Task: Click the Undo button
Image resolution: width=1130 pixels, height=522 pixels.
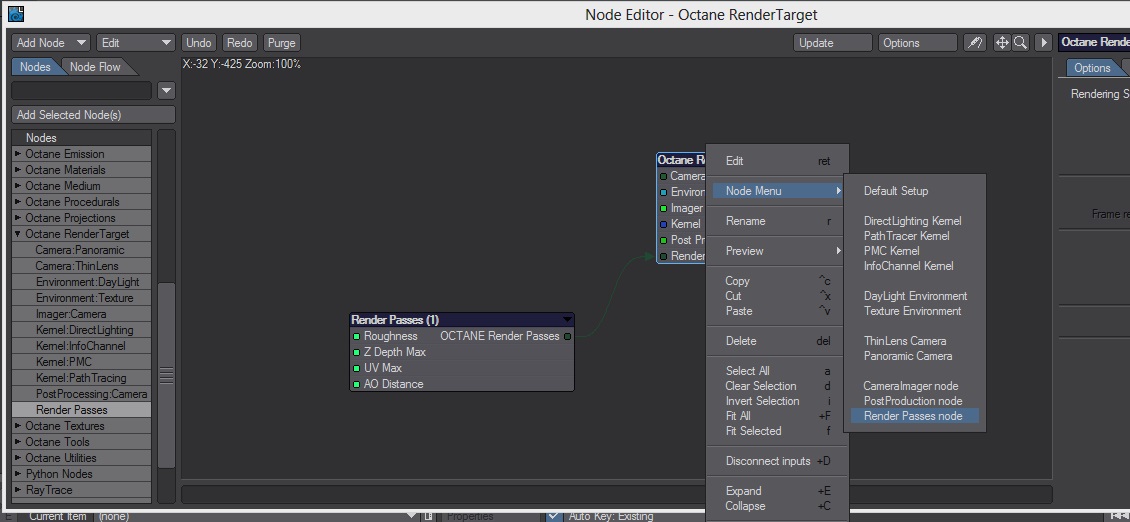Action: [x=199, y=43]
